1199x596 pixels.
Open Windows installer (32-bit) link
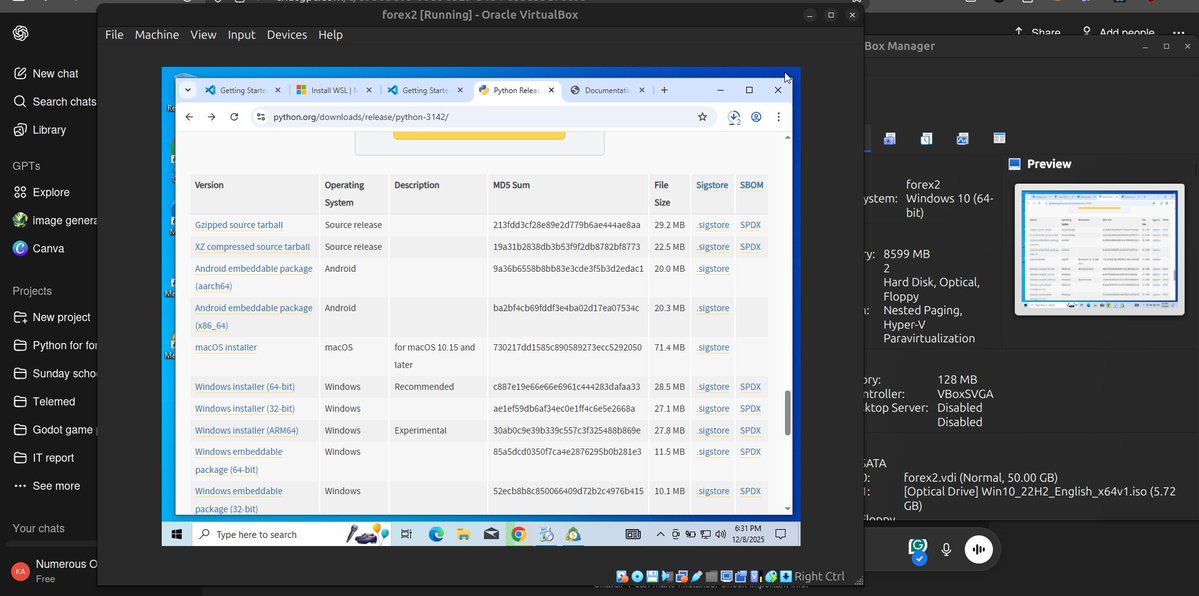coord(245,409)
